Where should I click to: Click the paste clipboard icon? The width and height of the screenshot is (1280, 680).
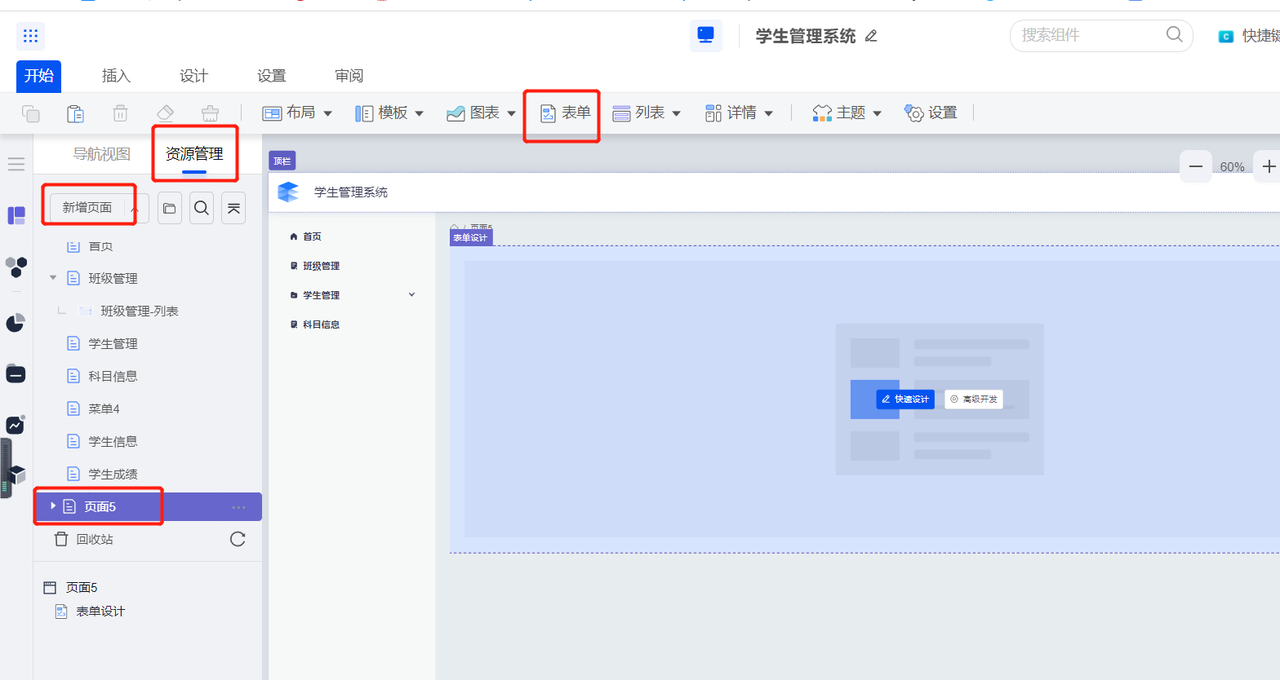75,113
